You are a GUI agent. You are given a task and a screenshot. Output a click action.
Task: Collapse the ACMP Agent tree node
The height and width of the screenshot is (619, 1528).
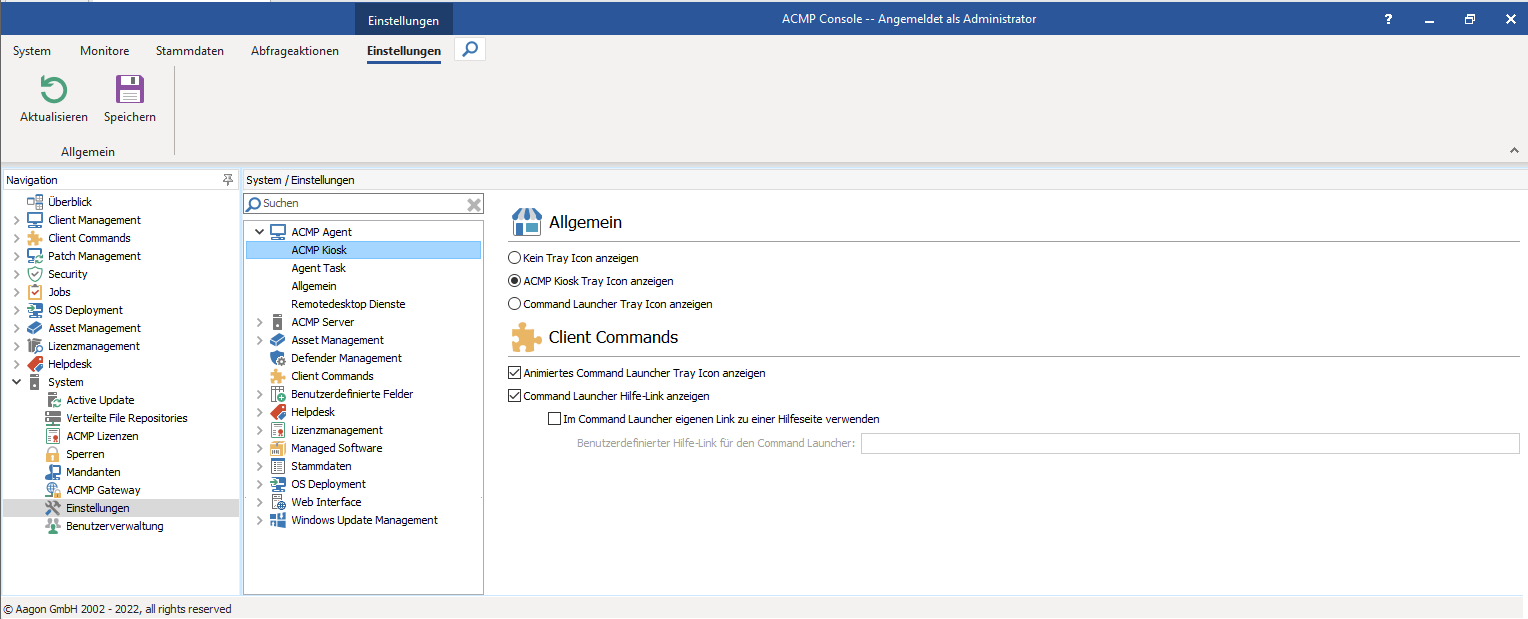click(x=260, y=232)
